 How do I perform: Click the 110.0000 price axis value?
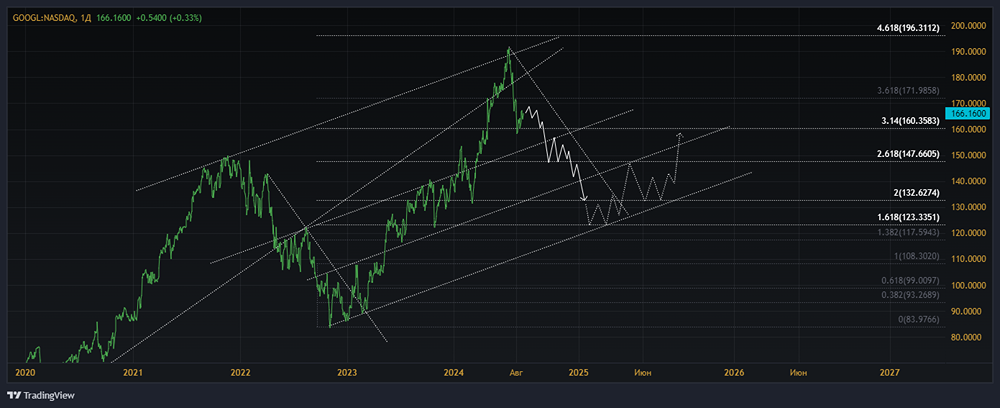[x=967, y=259]
